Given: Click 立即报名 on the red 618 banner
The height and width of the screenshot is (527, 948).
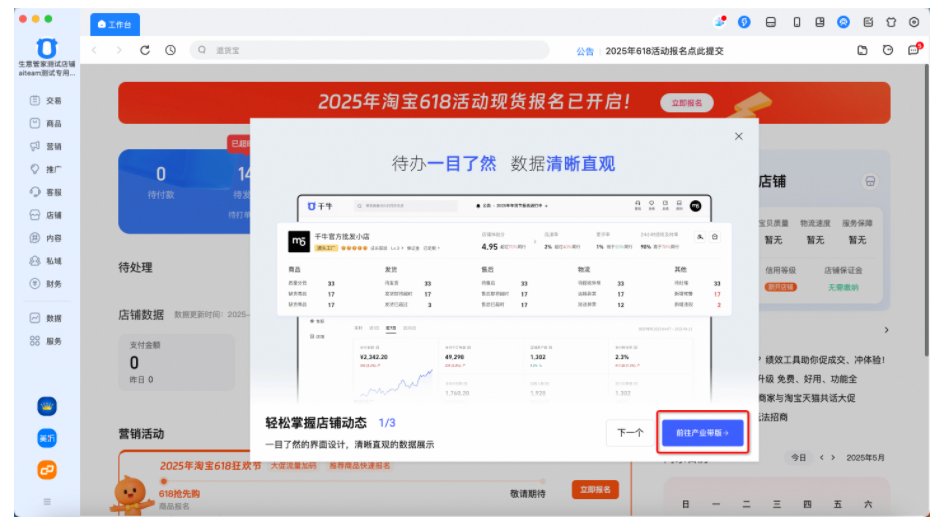Looking at the screenshot, I should tap(687, 103).
